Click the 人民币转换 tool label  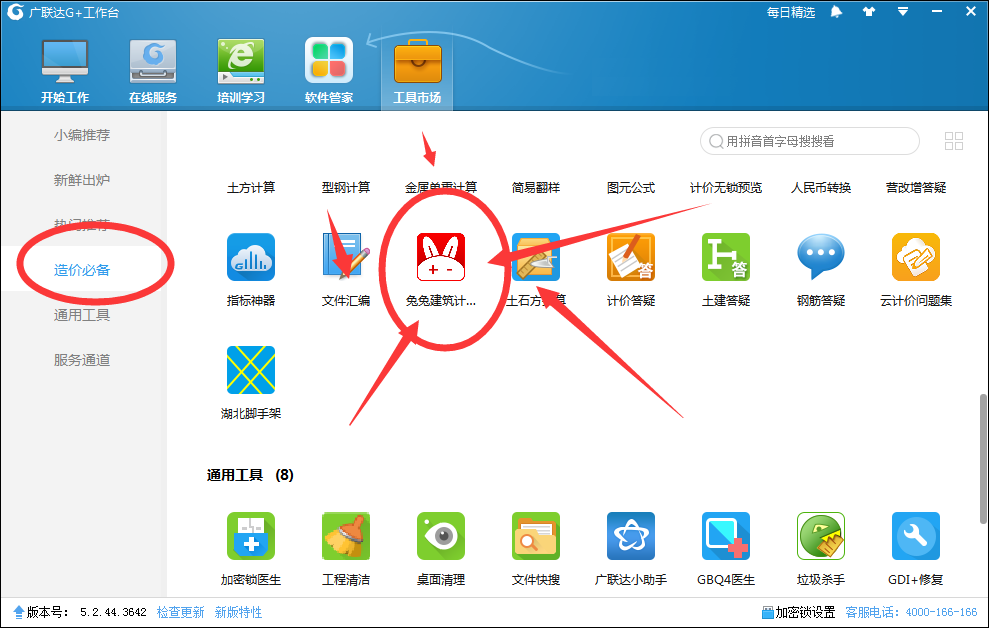pos(821,187)
